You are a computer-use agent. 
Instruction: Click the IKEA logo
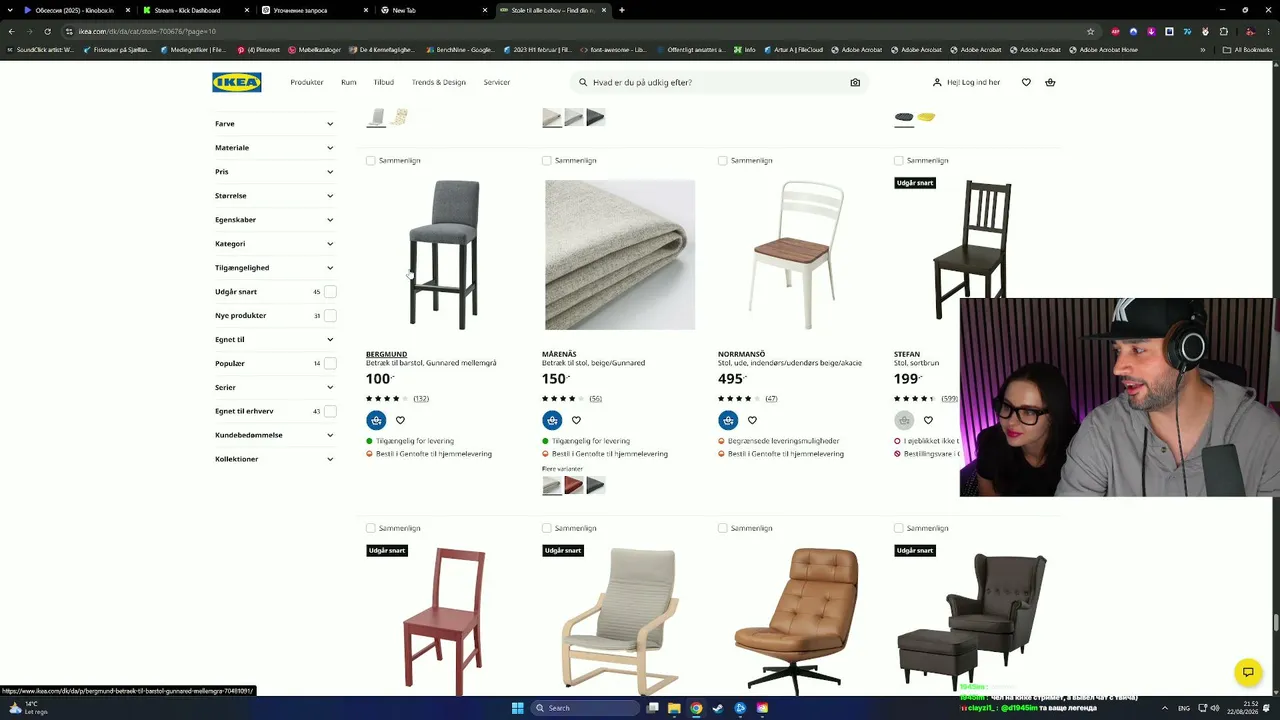236,82
